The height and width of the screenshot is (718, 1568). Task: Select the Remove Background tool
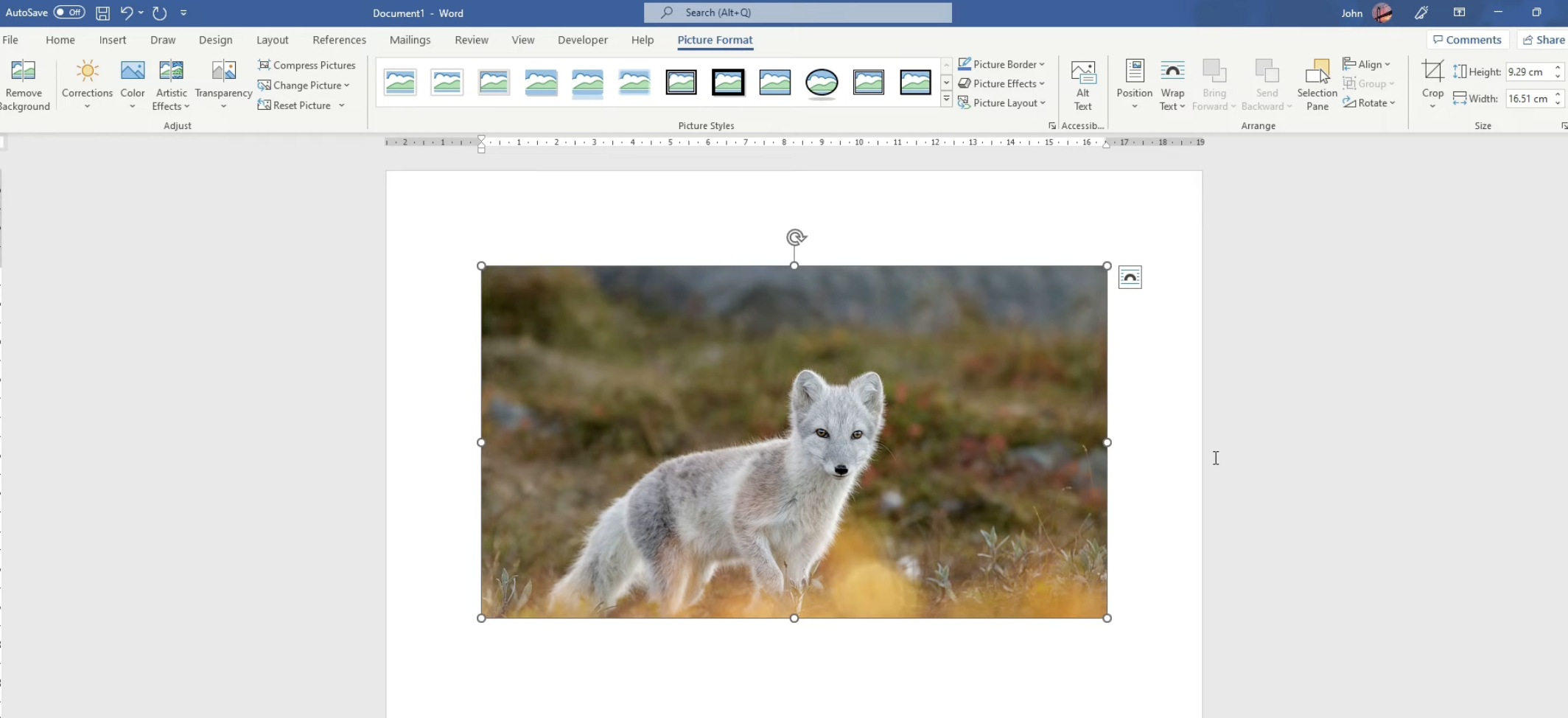click(x=24, y=83)
